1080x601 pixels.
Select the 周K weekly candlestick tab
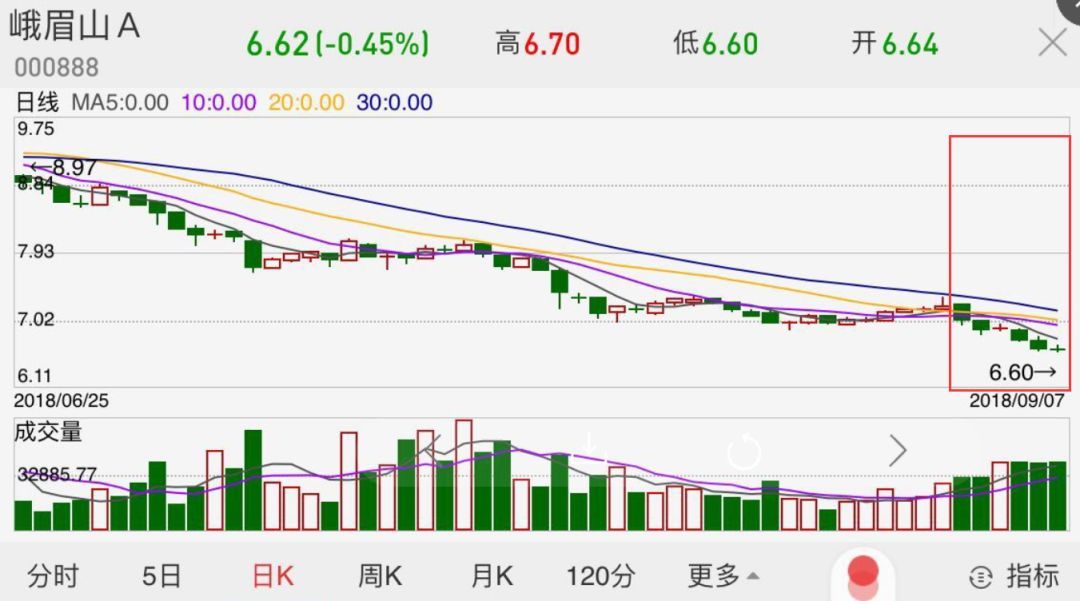click(380, 576)
